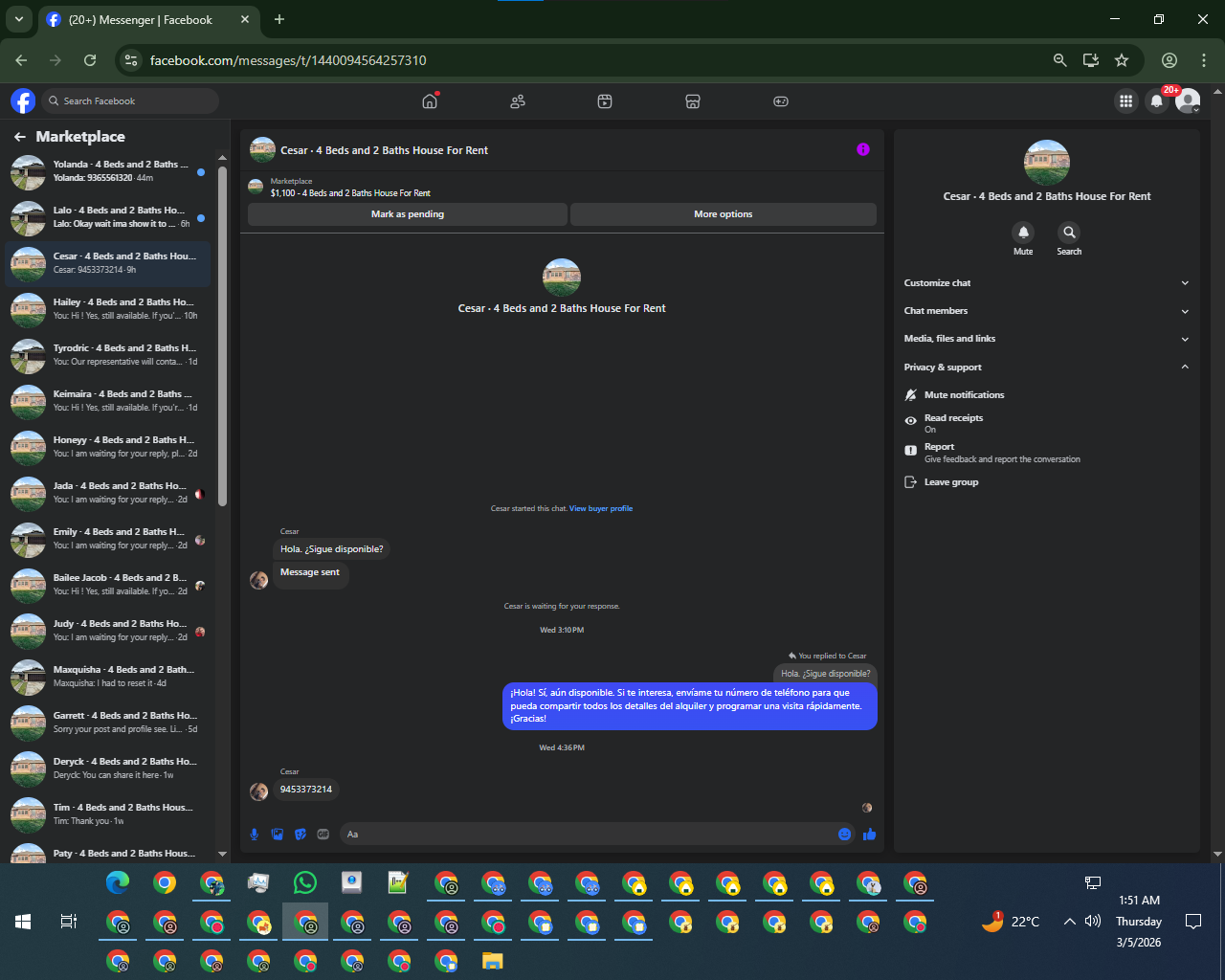Open $1,100 house listing link

(x=350, y=193)
